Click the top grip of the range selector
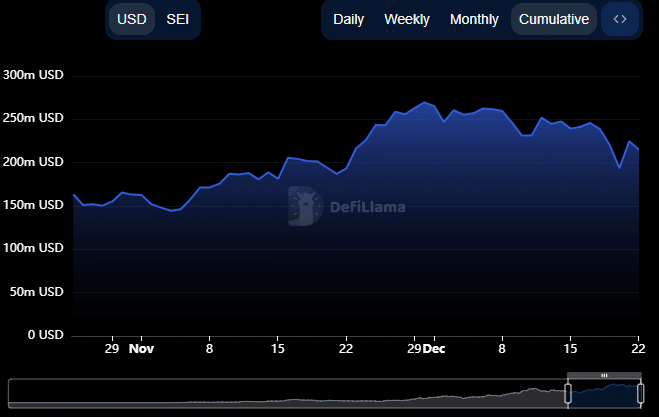659x417 pixels. click(x=604, y=375)
